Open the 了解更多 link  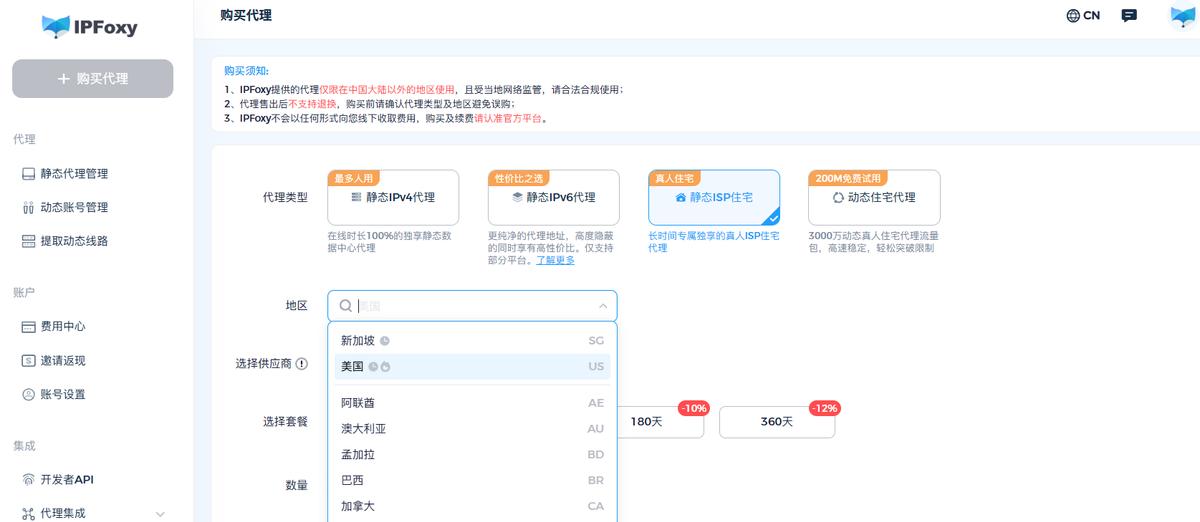[x=555, y=260]
